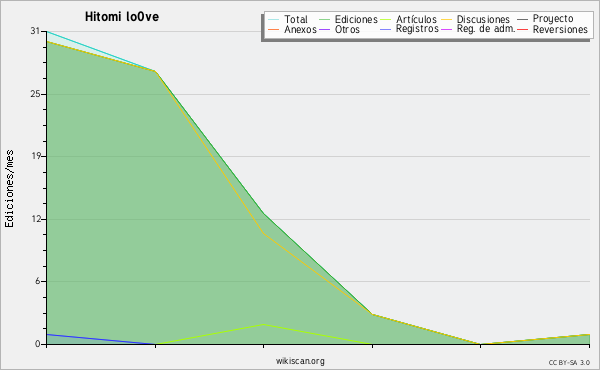This screenshot has width=600, height=370.
Task: Click the Artículos legend label
Action: pos(416,19)
